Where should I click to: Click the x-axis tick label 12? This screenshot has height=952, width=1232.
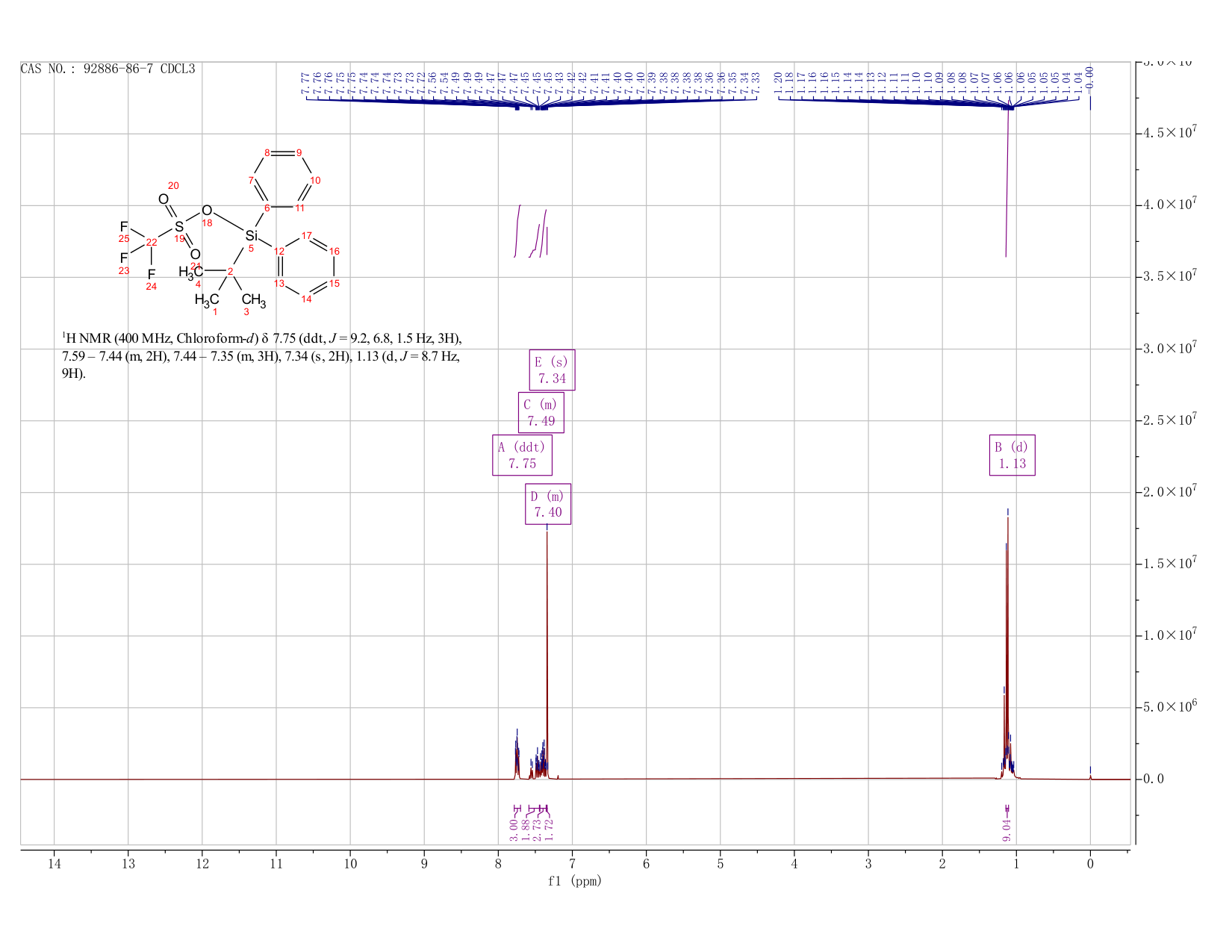(202, 864)
